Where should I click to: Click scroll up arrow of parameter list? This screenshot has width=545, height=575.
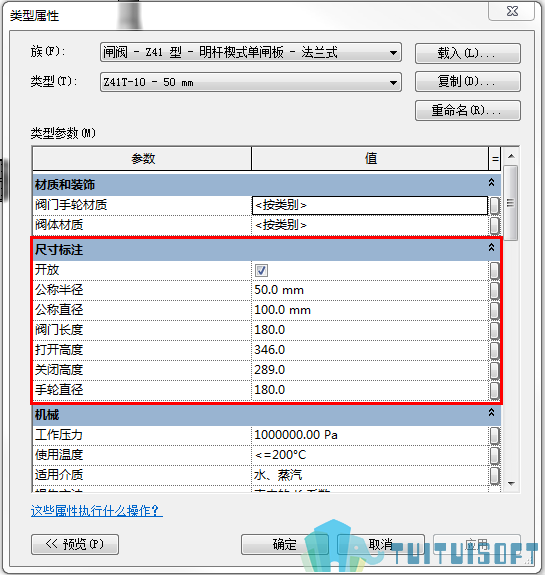[511, 156]
